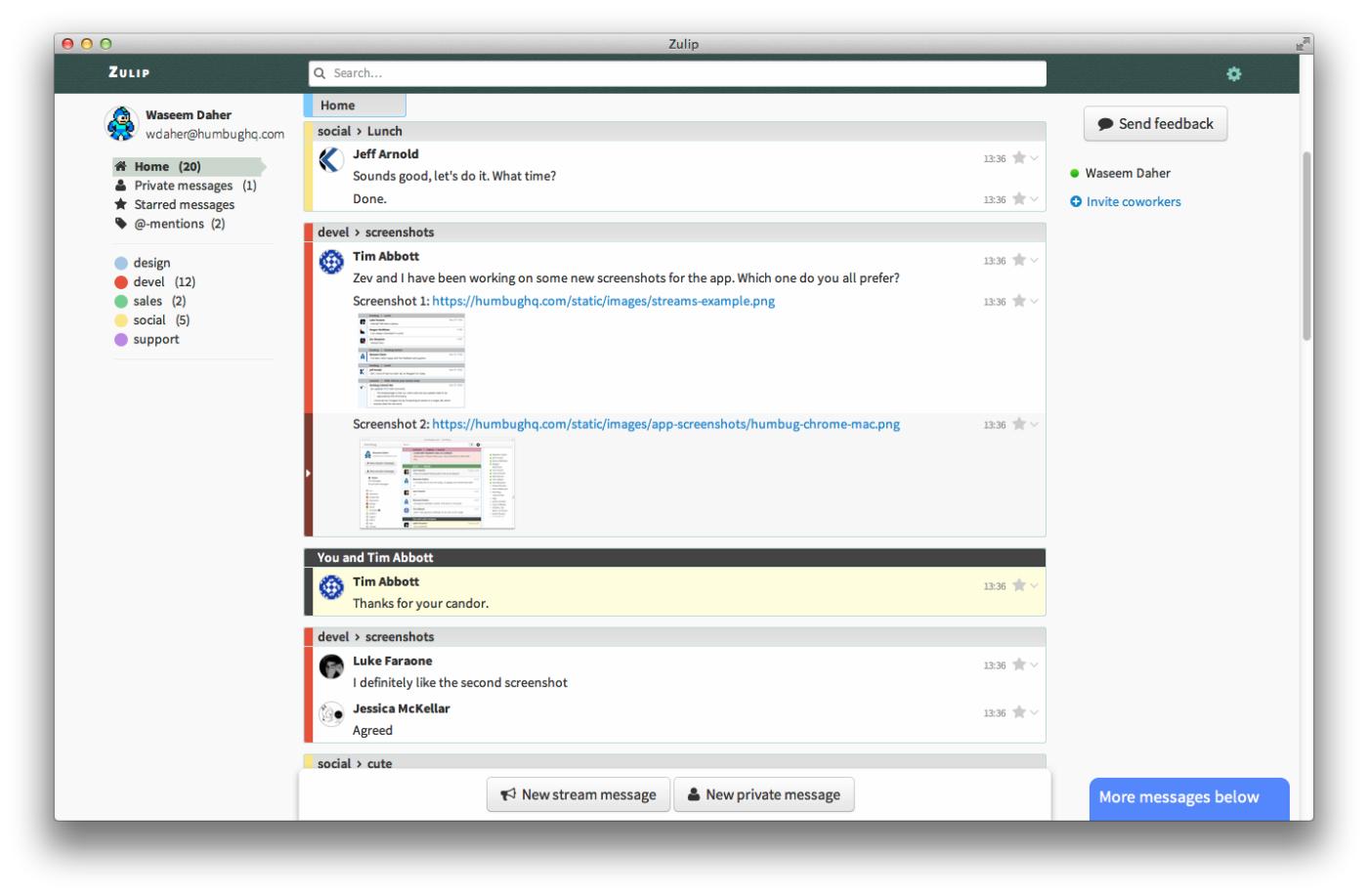
Task: Click the Home house icon in sidebar
Action: (x=121, y=166)
